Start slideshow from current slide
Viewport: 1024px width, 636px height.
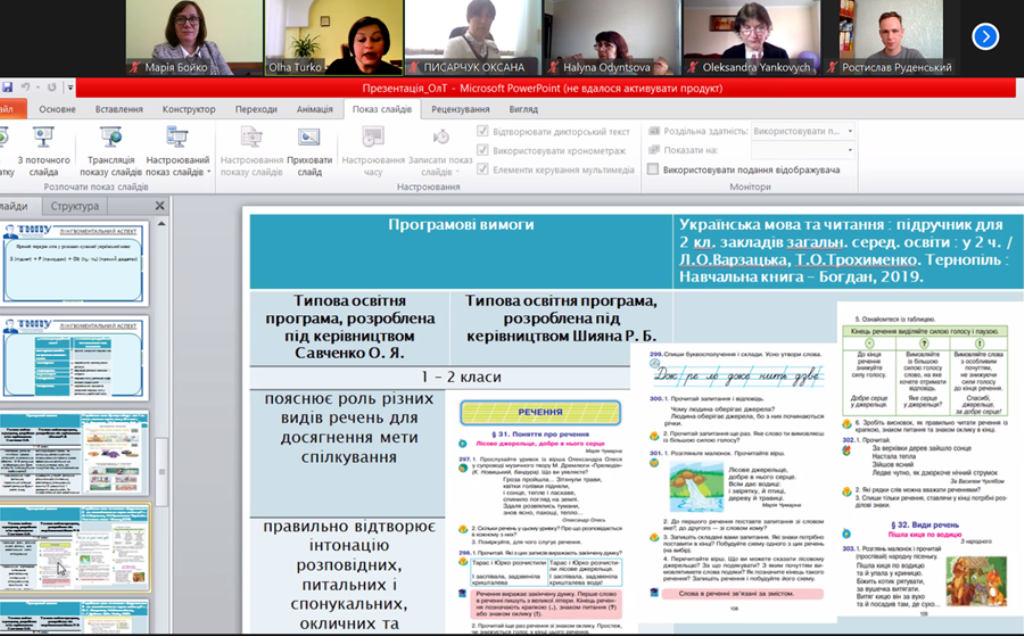pyautogui.click(x=42, y=150)
